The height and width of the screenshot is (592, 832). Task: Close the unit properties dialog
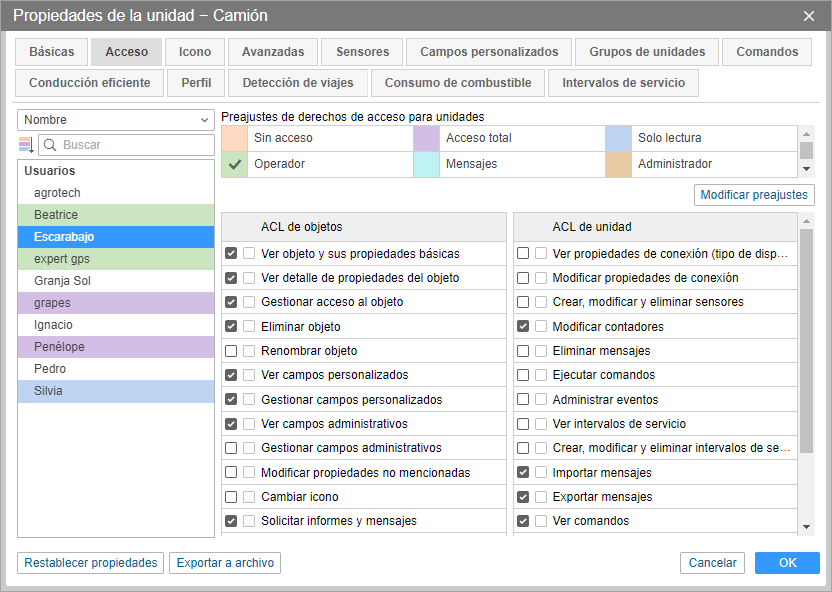click(809, 16)
